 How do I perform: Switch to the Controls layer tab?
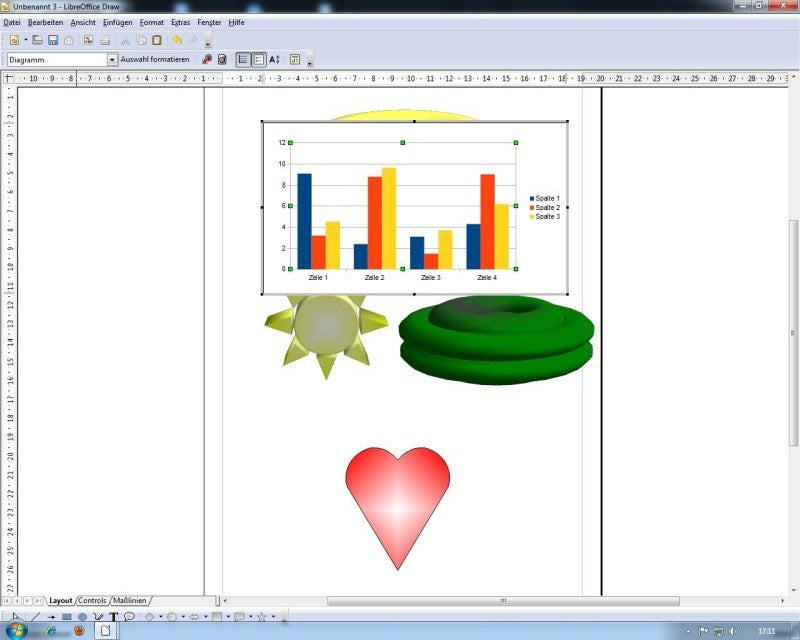click(x=92, y=601)
